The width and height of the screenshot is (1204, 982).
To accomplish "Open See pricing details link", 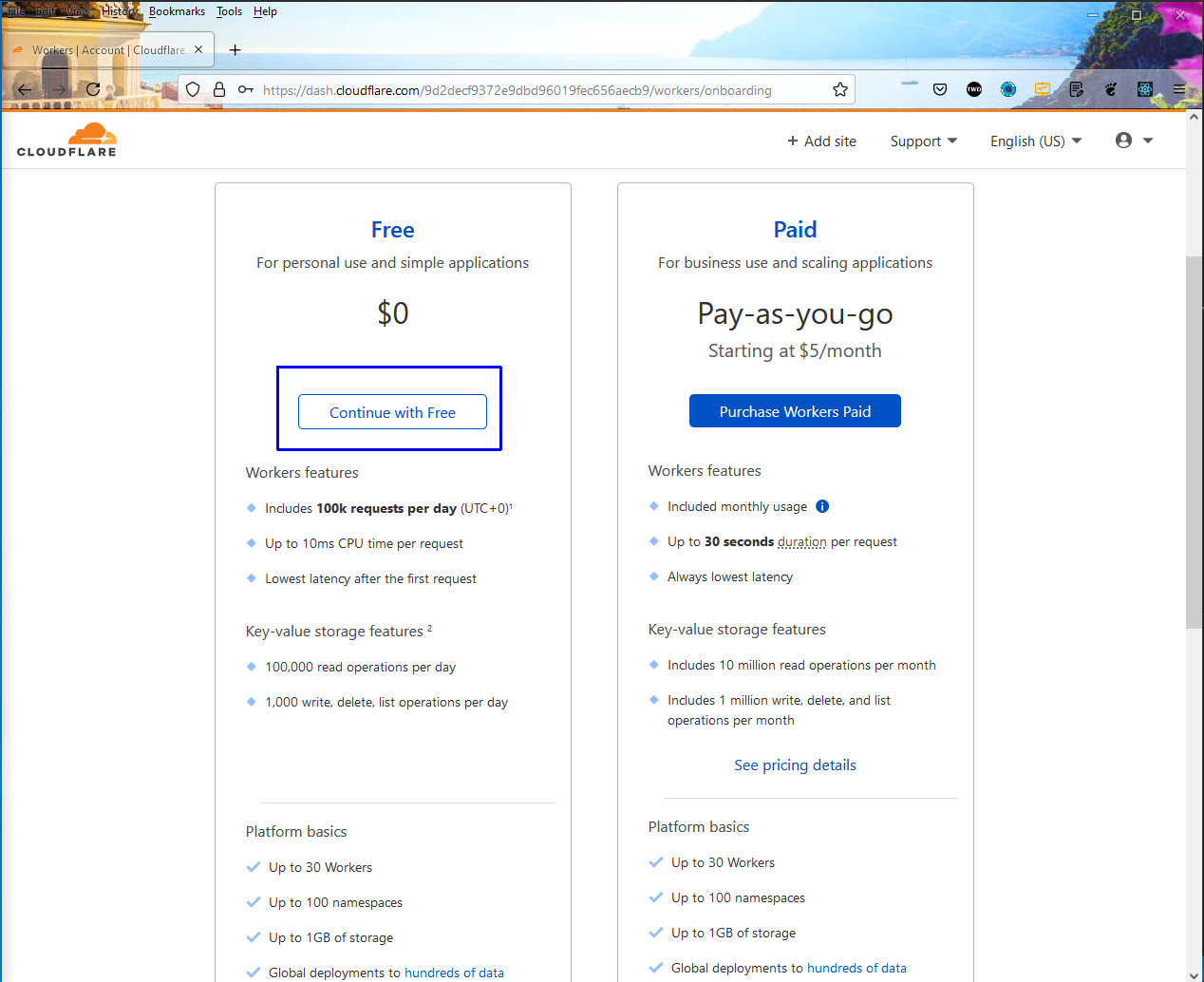I will (795, 765).
